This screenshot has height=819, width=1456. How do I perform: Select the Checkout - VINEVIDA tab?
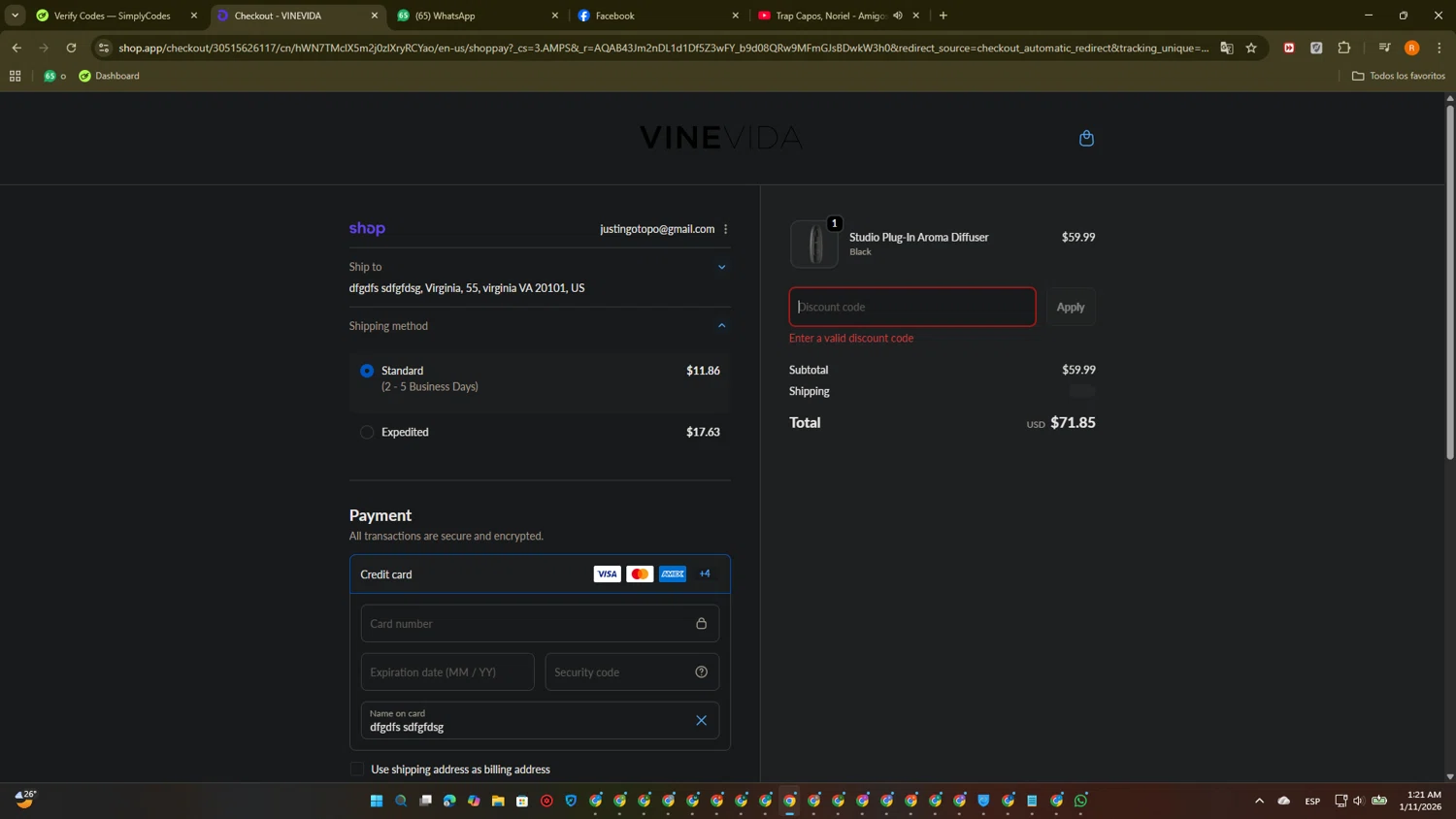tap(297, 16)
